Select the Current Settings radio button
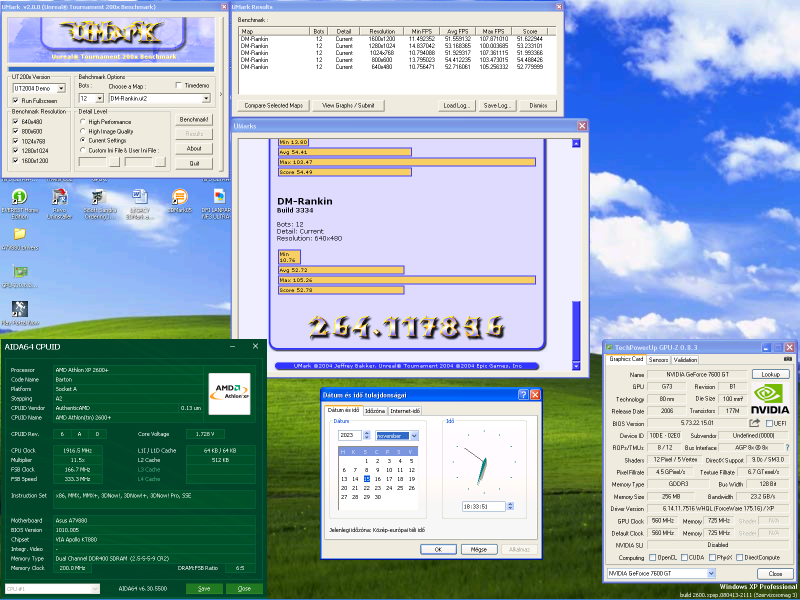800x600 pixels. click(x=83, y=140)
